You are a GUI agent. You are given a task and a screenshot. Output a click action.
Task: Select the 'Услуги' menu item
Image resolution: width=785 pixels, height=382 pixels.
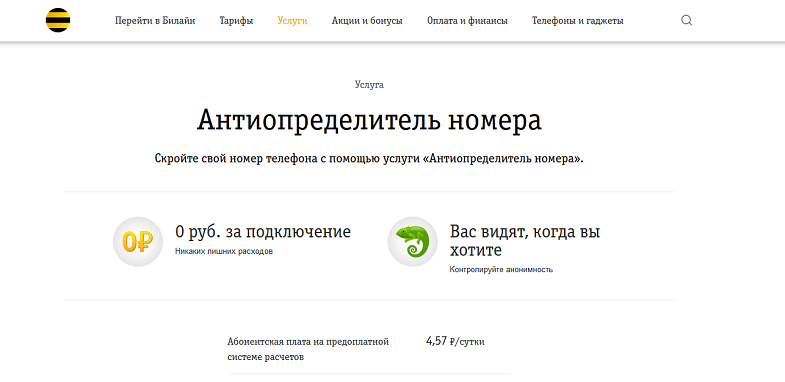[x=292, y=21]
